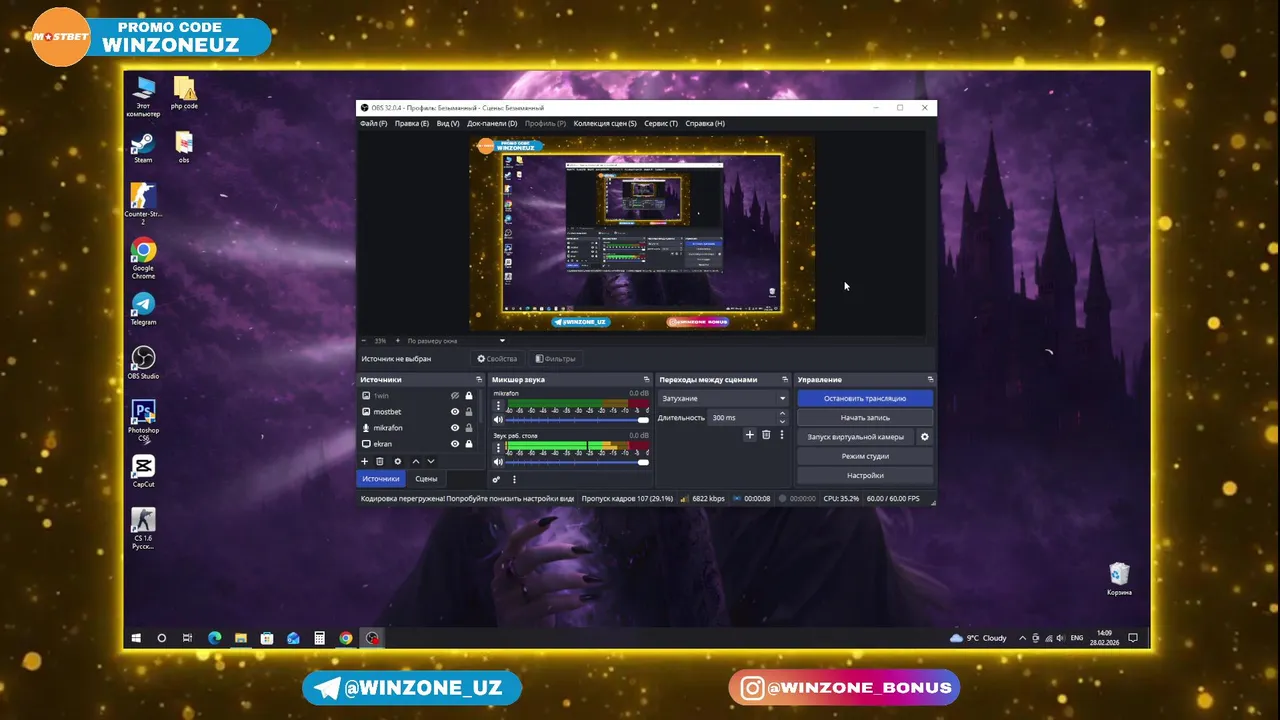Switch to the Scenes tab
1280x720 pixels.
(x=426, y=479)
